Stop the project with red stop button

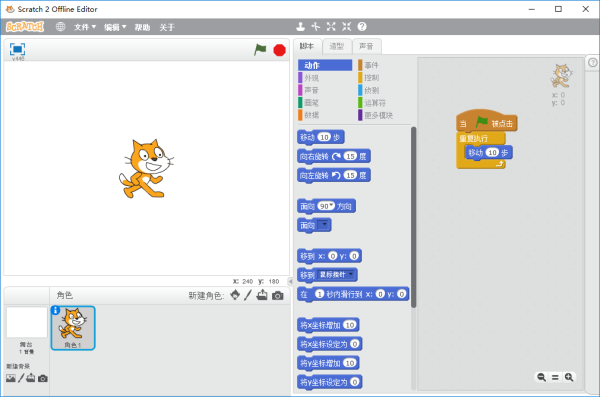click(280, 50)
